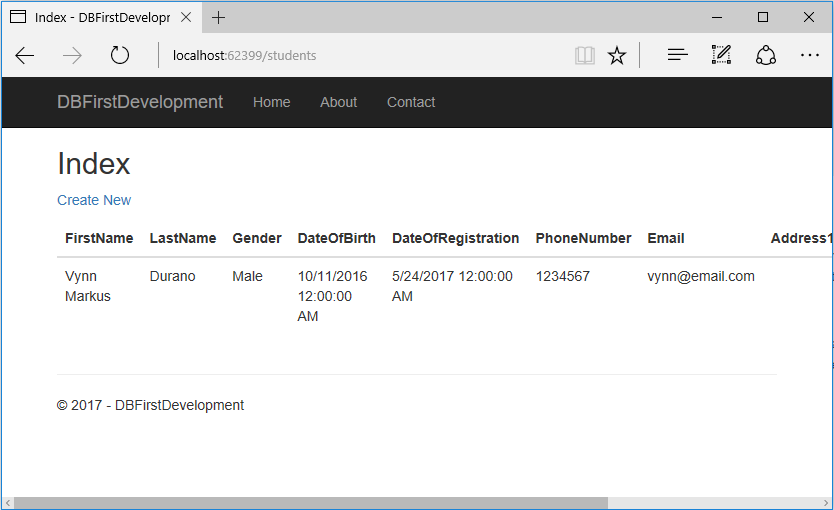This screenshot has height=510, width=834.
Task: Click the DateOfRegistration column header
Action: (x=455, y=238)
